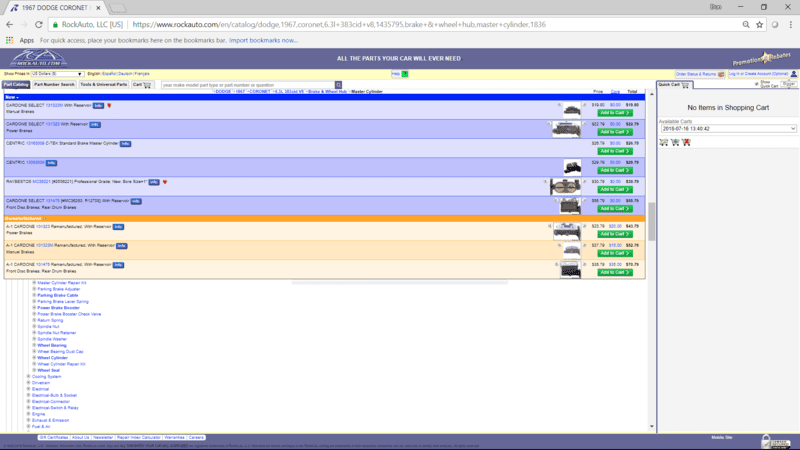This screenshot has width=800, height=450.
Task: Click the red delete-cart icon under Available Carts
Action: pos(686,142)
